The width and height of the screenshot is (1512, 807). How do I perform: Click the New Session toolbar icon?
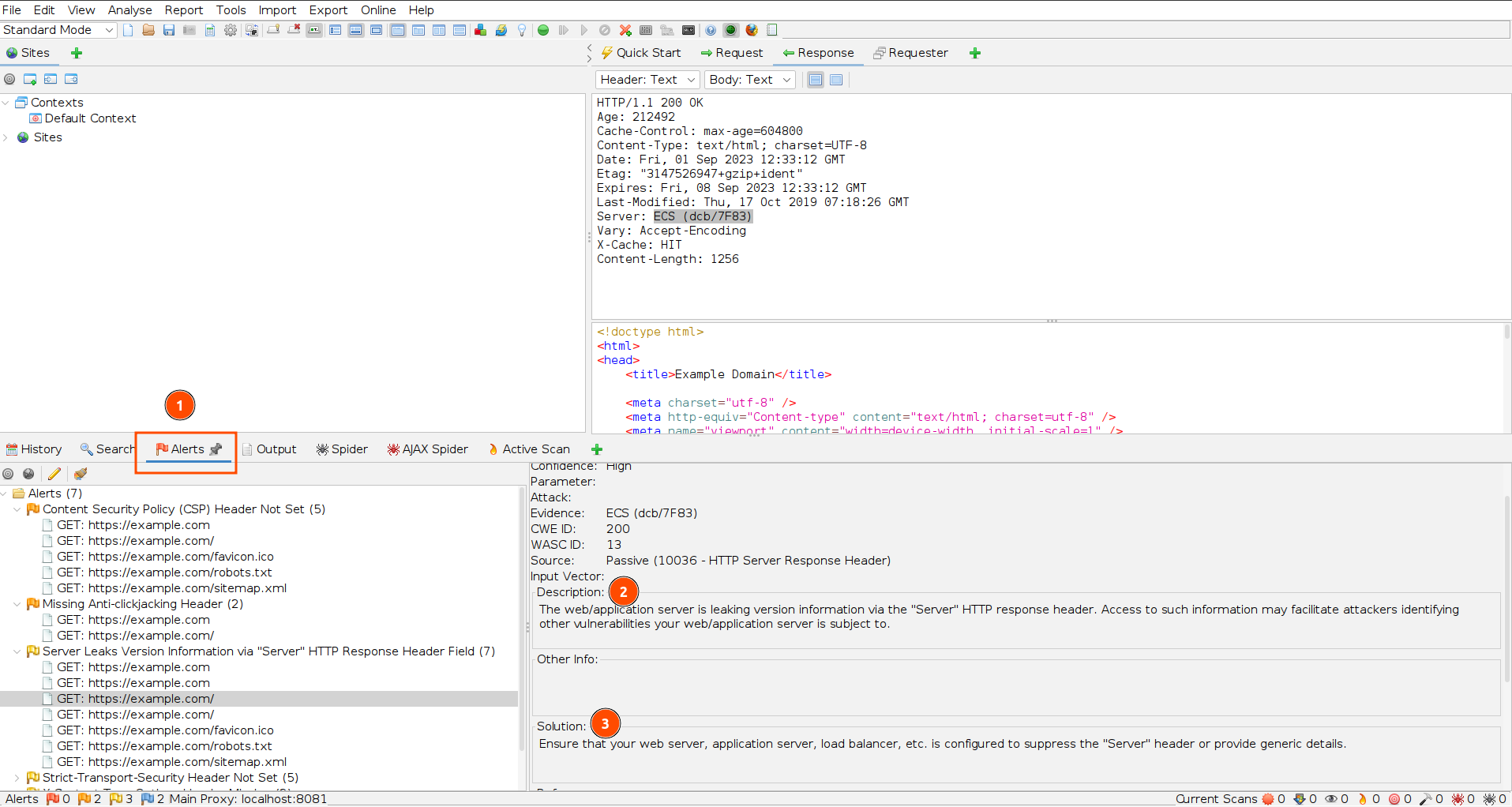[x=128, y=30]
